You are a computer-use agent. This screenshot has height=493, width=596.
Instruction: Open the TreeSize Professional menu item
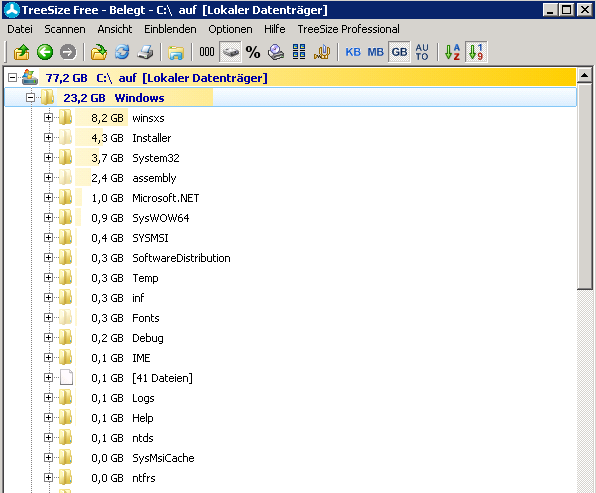348,29
